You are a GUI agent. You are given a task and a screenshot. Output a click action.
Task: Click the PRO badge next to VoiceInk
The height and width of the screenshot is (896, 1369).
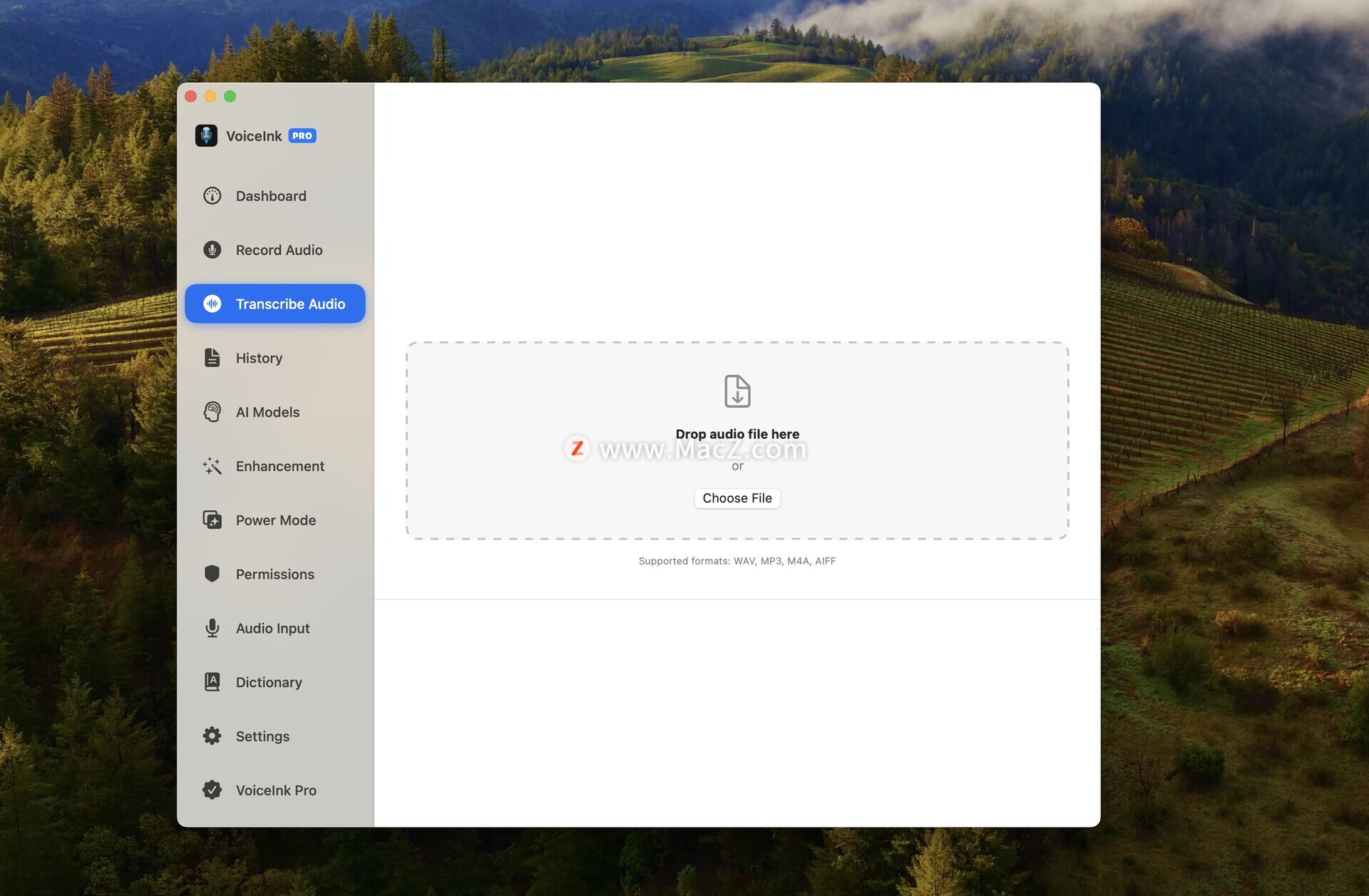(302, 135)
